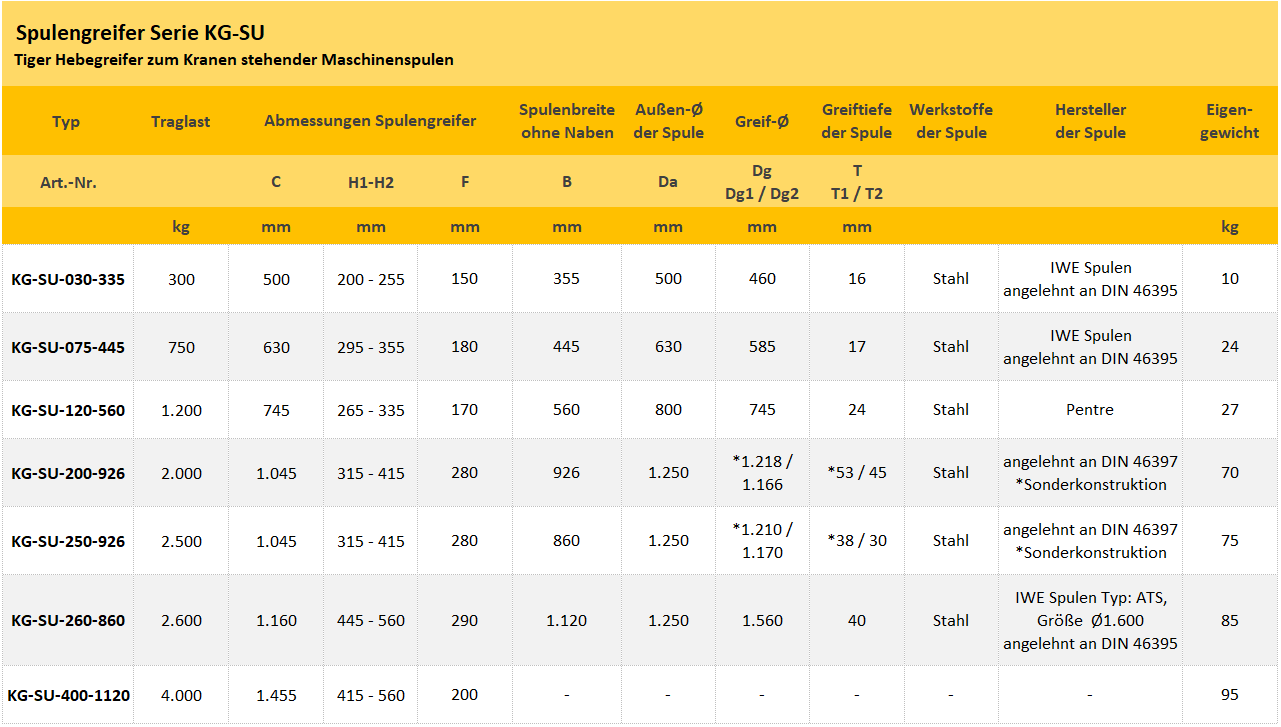
Task: Click the Werkstoffe der Spule header
Action: point(951,121)
